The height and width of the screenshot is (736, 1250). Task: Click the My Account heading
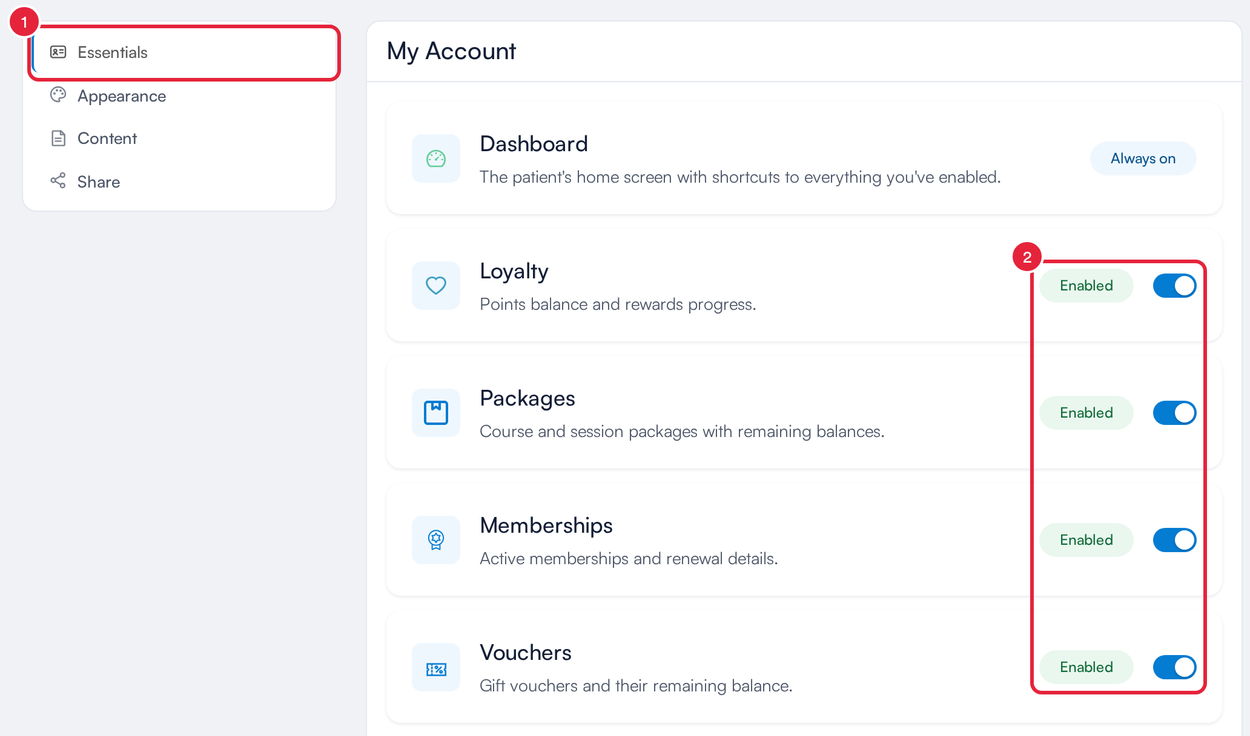tap(451, 51)
